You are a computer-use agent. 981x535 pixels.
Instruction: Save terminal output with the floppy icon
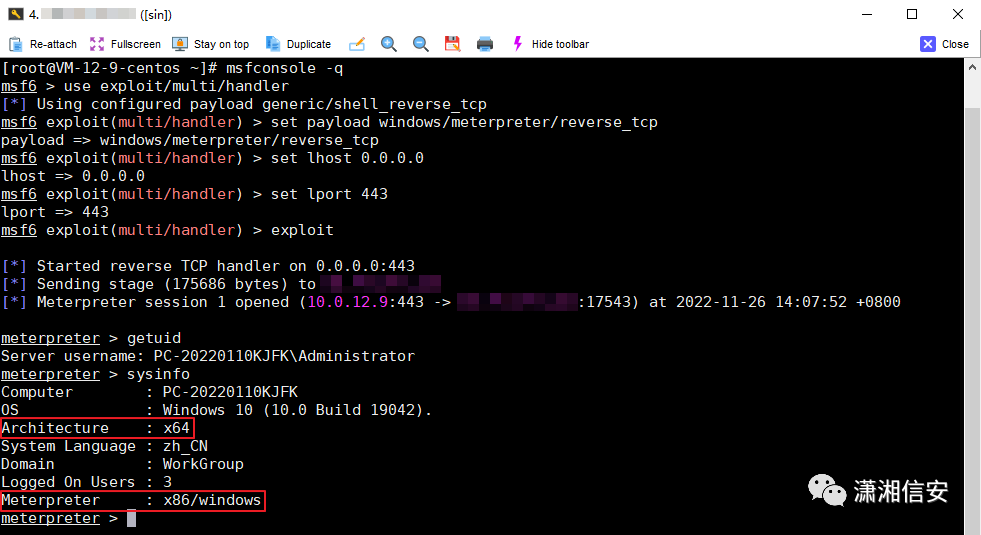click(x=452, y=44)
